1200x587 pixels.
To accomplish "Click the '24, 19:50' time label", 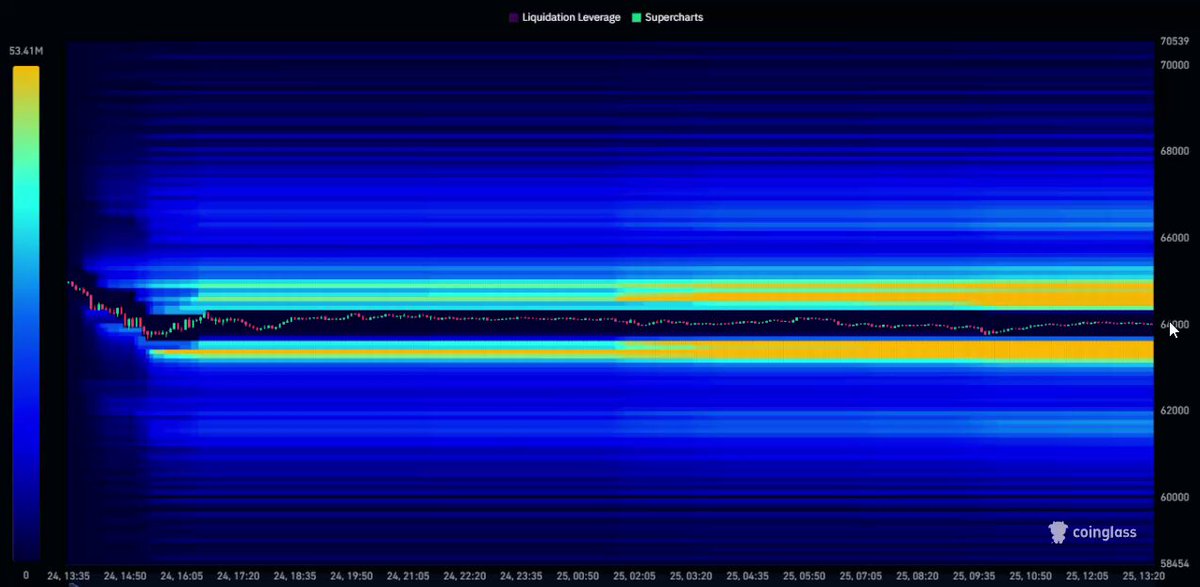I will (353, 576).
